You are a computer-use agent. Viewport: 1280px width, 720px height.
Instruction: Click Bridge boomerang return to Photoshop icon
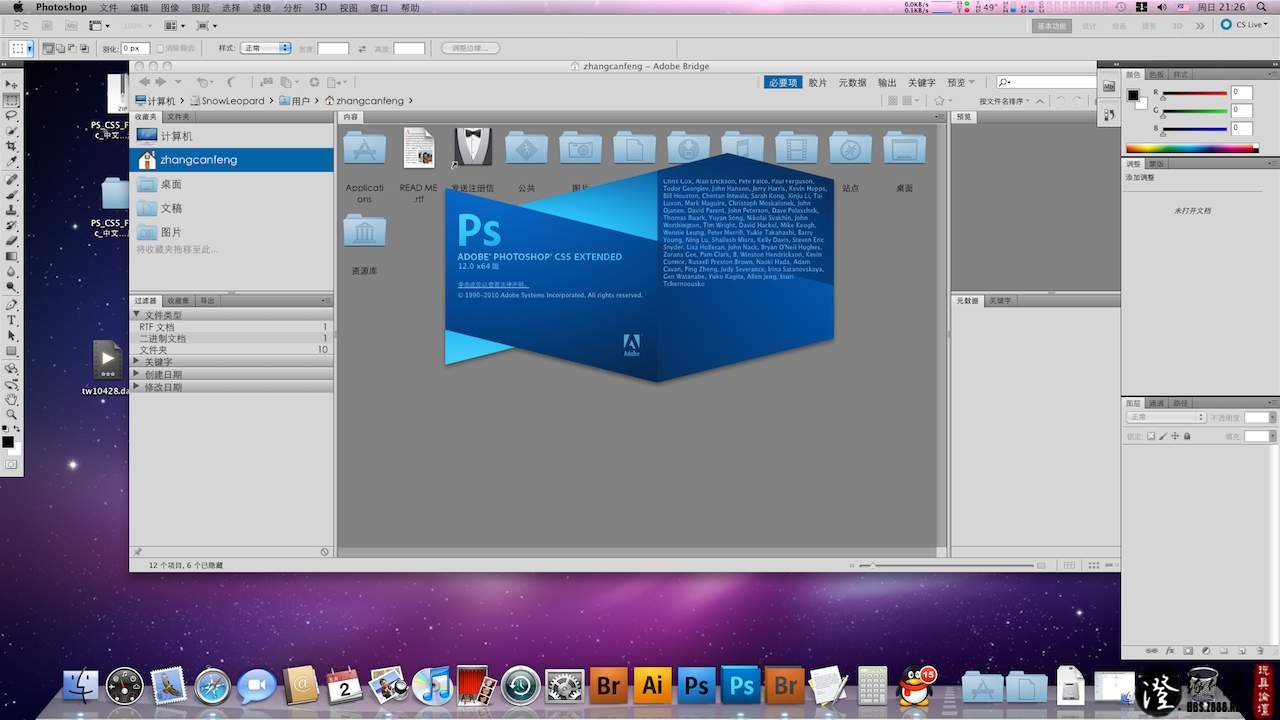(232, 82)
